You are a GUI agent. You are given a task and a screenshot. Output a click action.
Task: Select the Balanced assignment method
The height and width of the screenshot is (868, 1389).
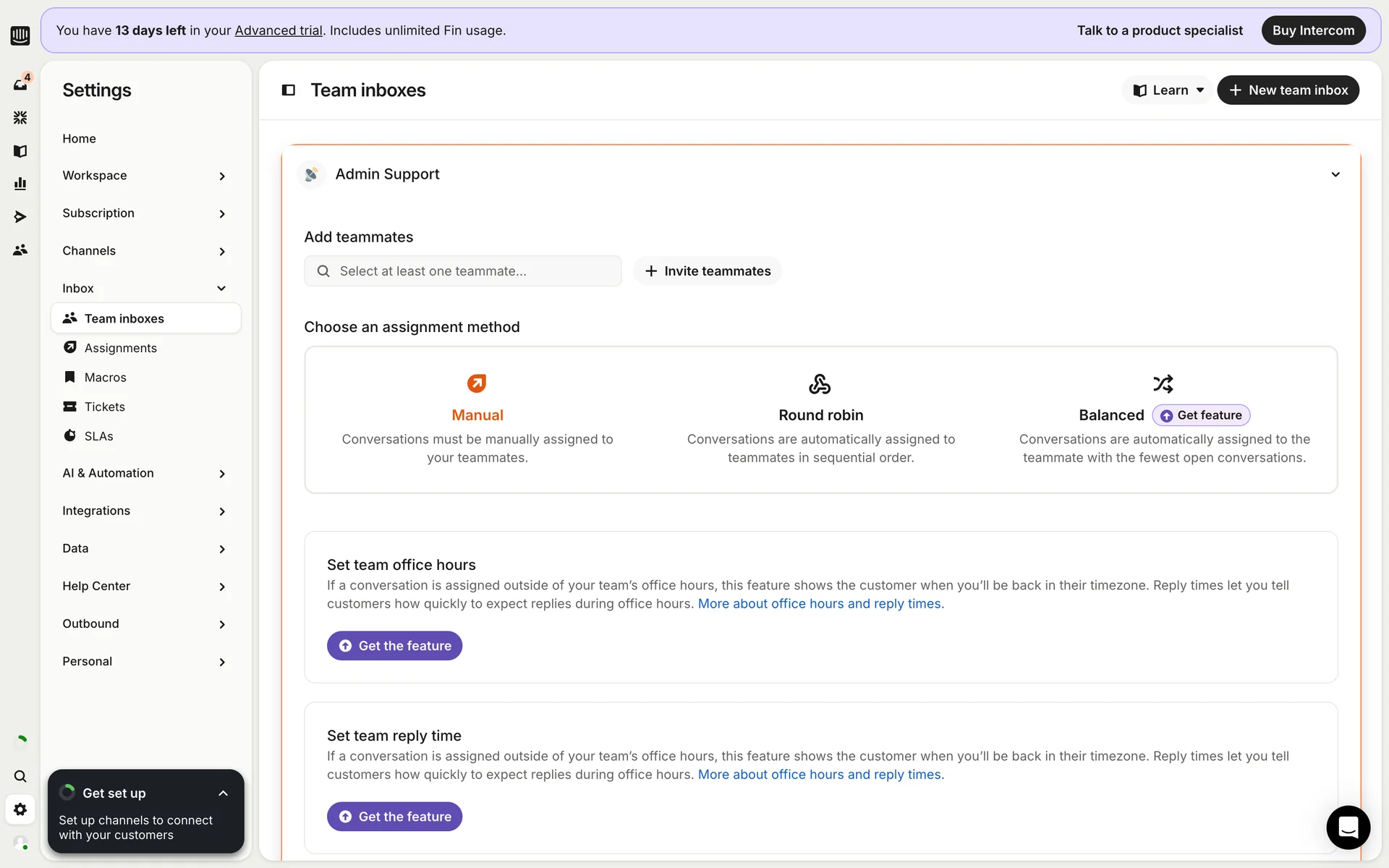coord(1111,415)
